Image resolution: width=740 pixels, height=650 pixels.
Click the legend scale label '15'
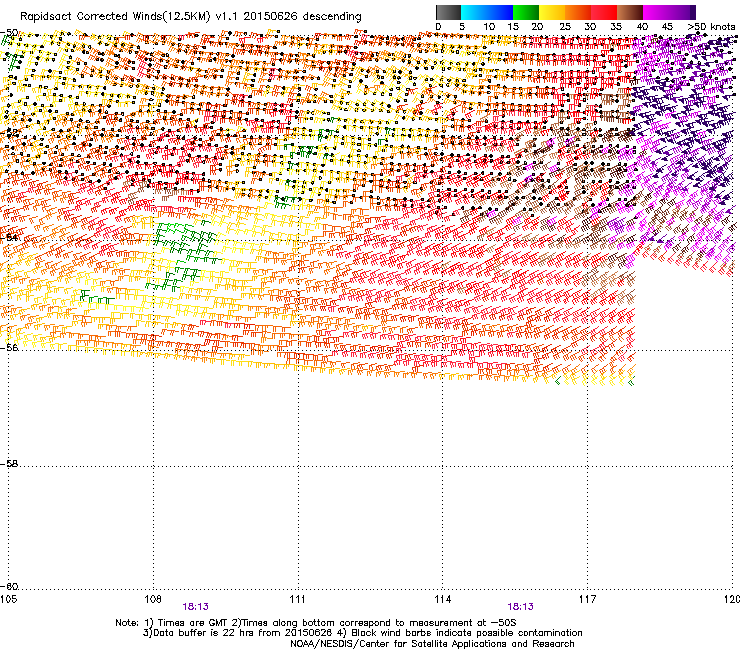point(513,27)
